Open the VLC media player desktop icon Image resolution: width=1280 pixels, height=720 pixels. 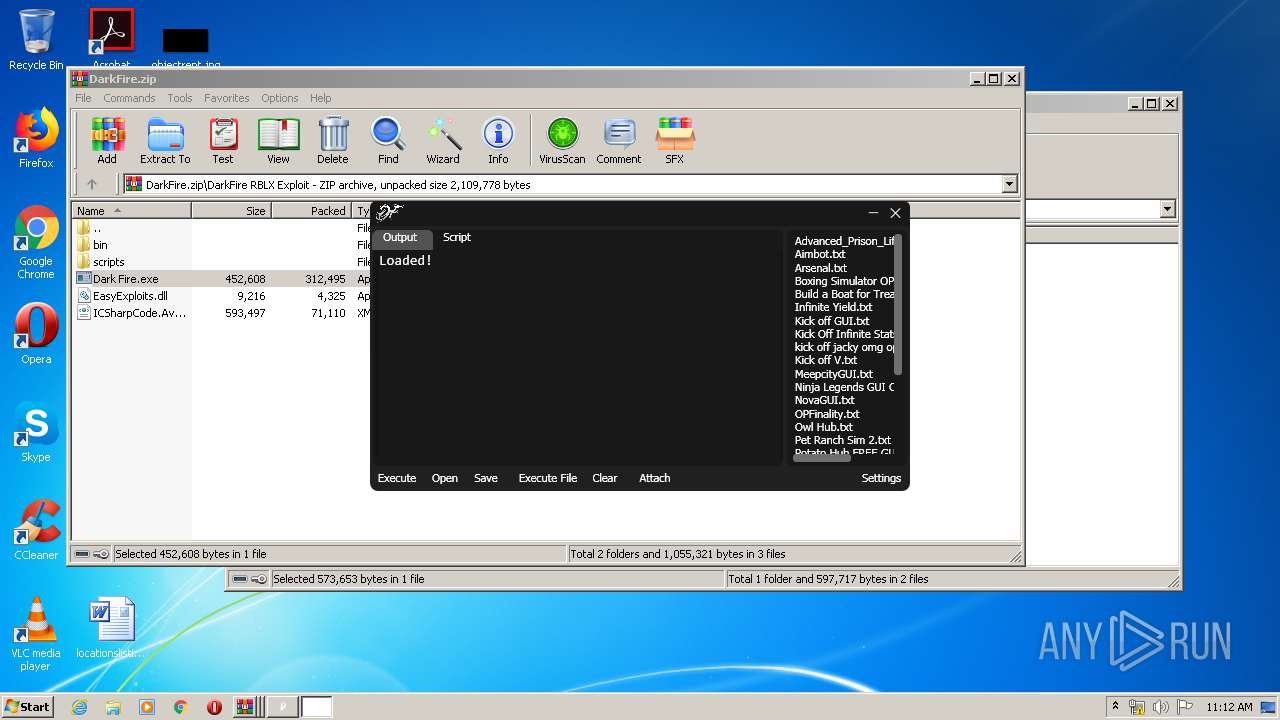point(36,634)
